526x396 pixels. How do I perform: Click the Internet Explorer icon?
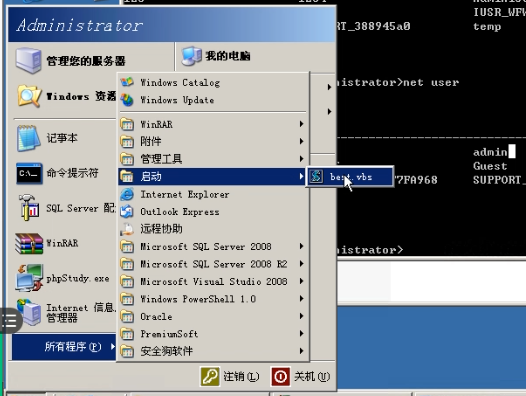tap(127, 194)
